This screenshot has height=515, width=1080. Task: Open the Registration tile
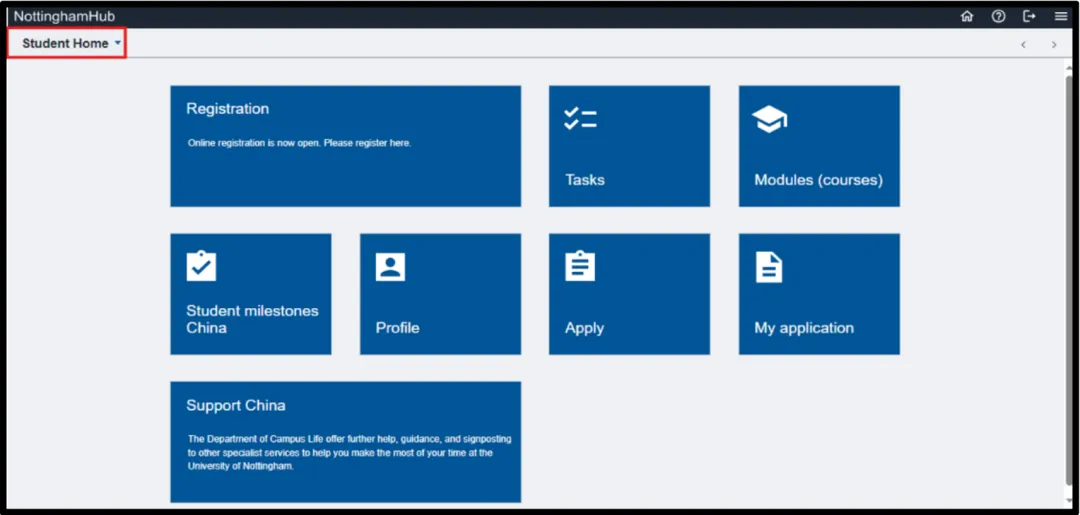pos(346,146)
